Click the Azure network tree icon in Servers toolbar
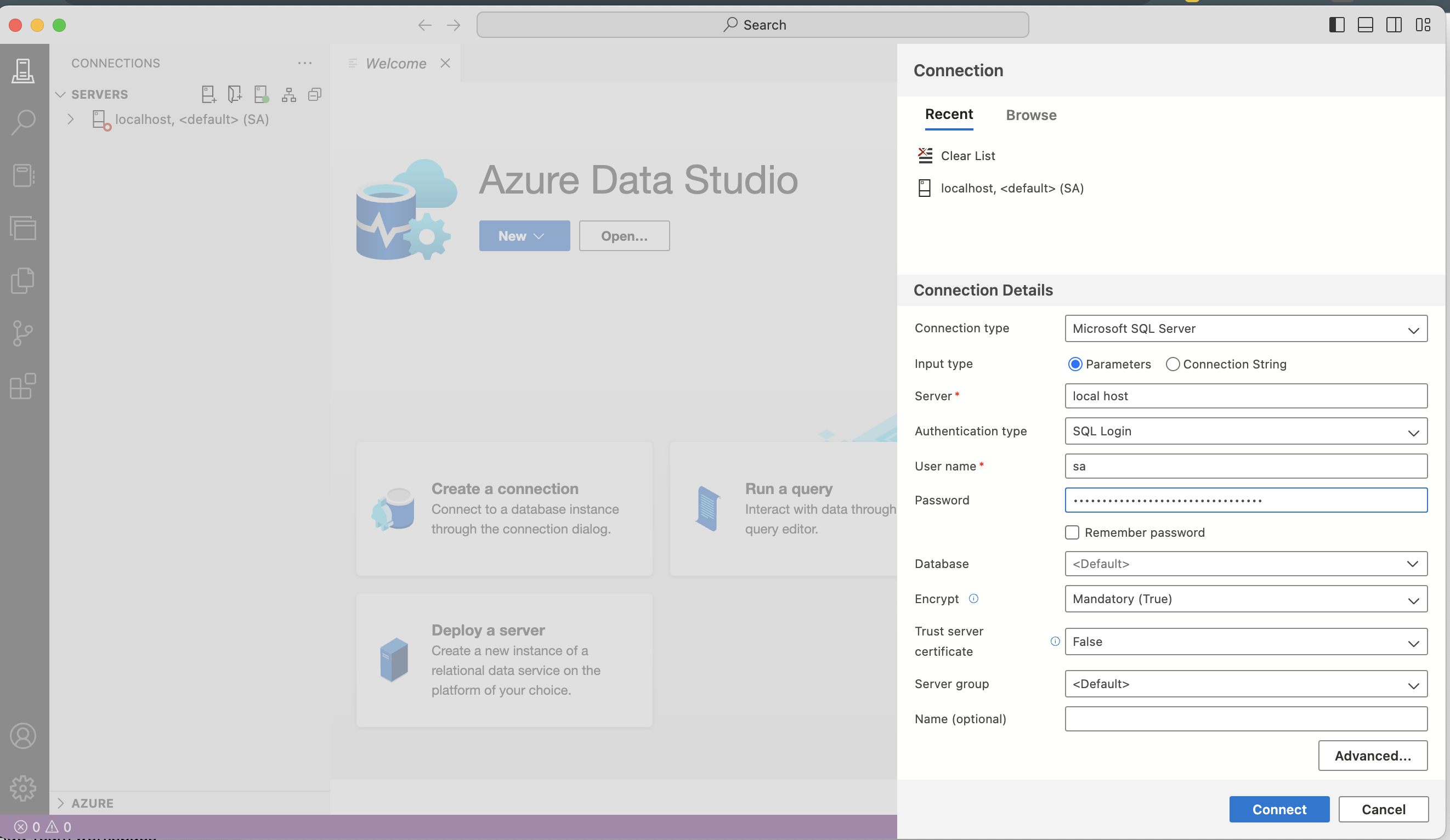This screenshot has width=1450, height=840. pyautogui.click(x=289, y=94)
